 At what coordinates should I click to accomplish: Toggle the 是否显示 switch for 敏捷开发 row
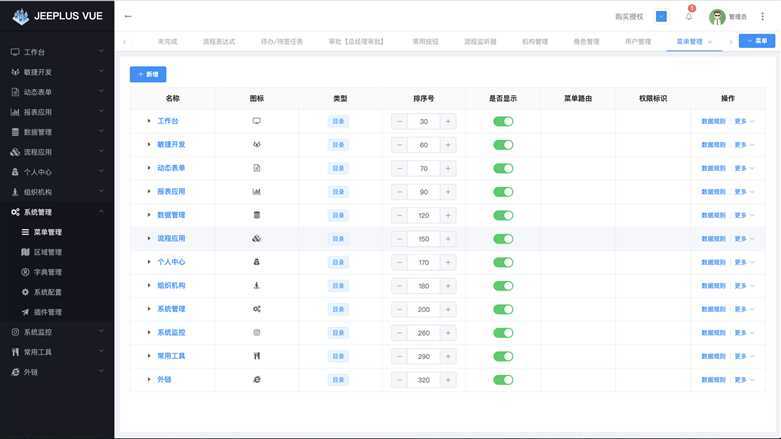pyautogui.click(x=503, y=145)
